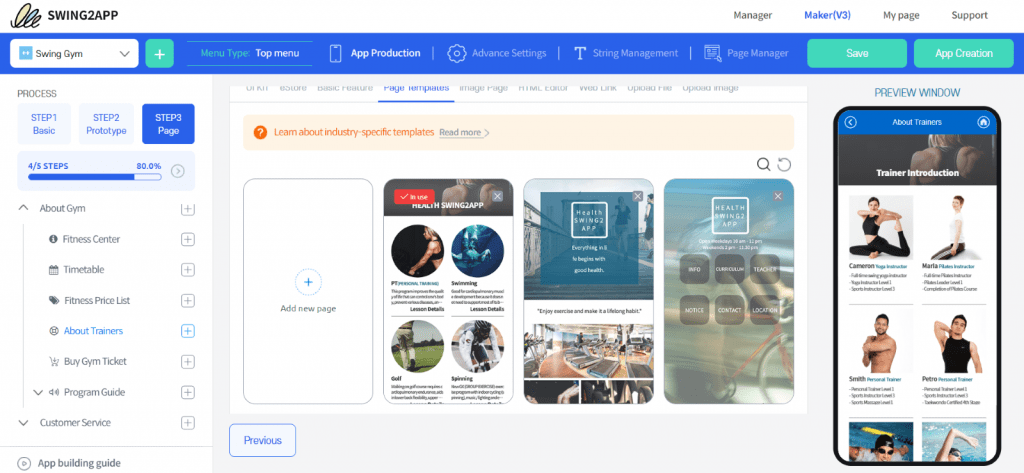Screen dimensions: 1024x473
Task: Open App Production section
Action: click(x=375, y=54)
